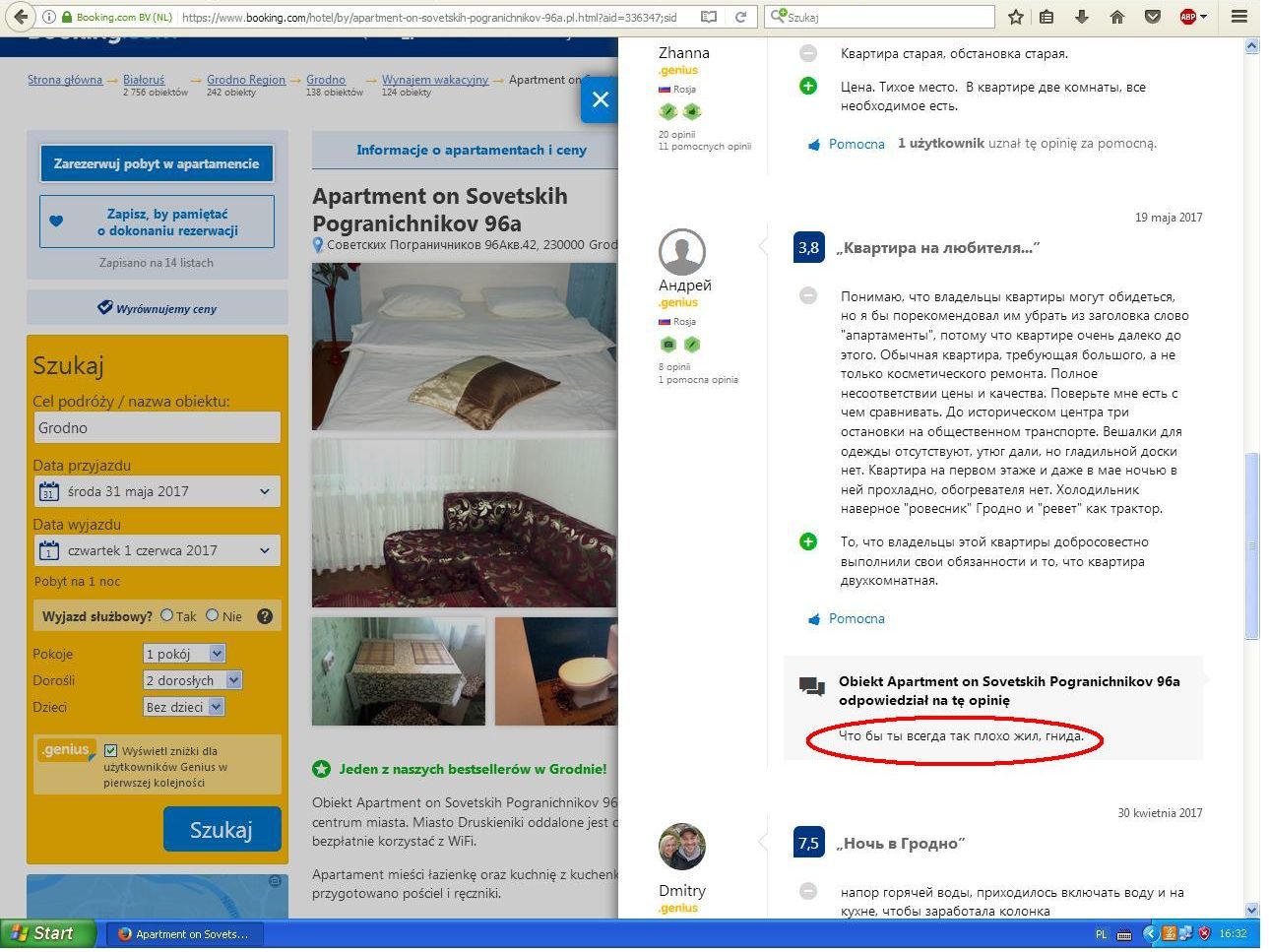Close the reviews side panel
Viewport: 1269px width, 952px height.
pyautogui.click(x=601, y=99)
